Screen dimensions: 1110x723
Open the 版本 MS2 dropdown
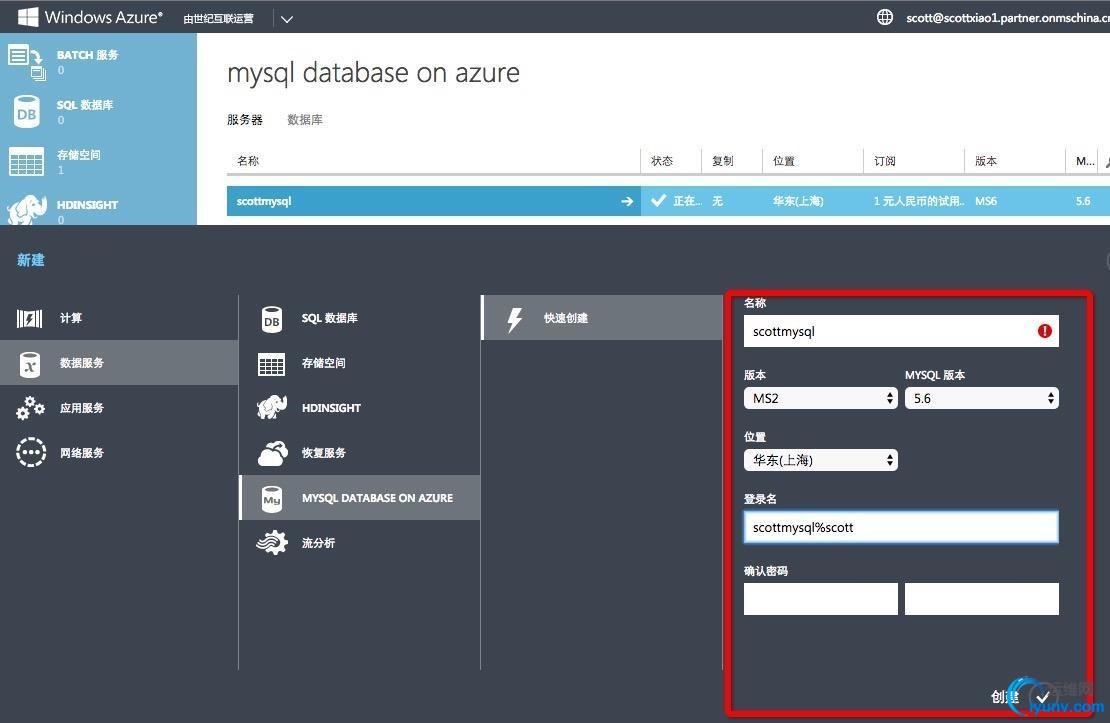[x=820, y=398]
